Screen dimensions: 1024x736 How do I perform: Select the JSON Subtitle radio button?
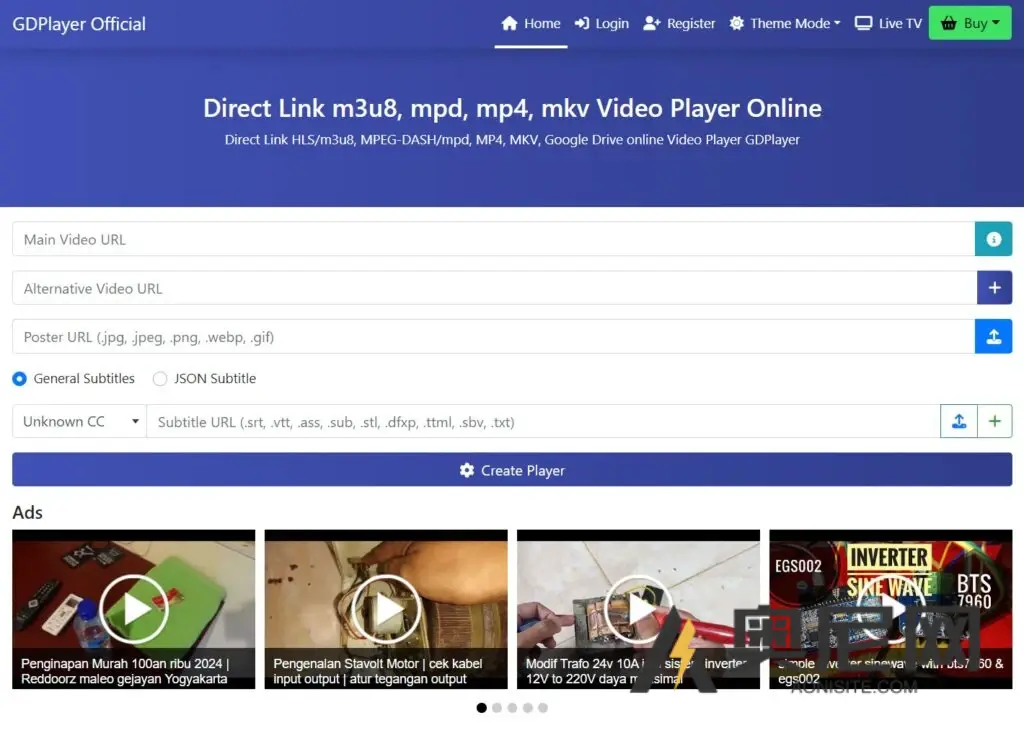pos(160,378)
